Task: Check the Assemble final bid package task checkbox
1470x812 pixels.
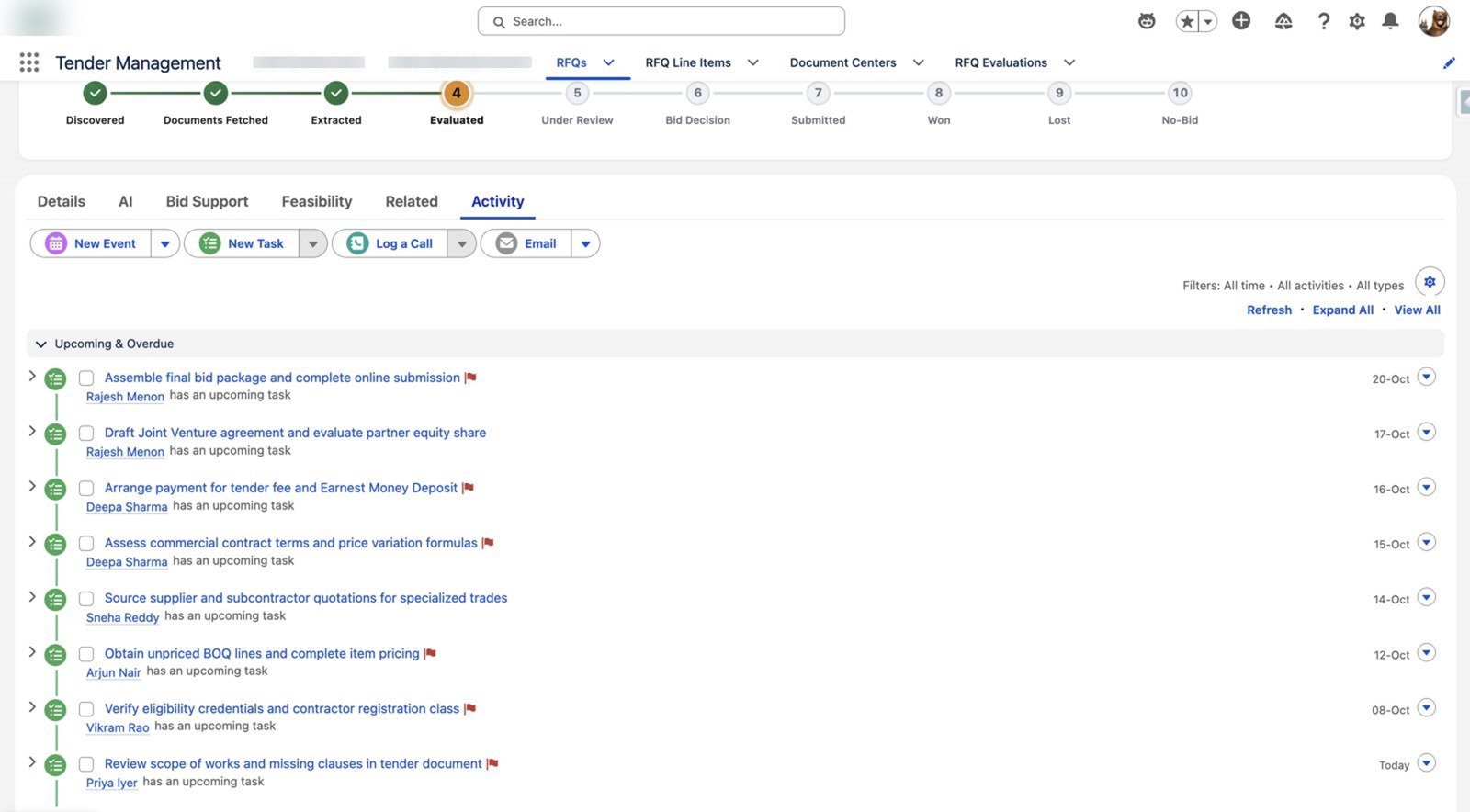Action: pos(86,378)
